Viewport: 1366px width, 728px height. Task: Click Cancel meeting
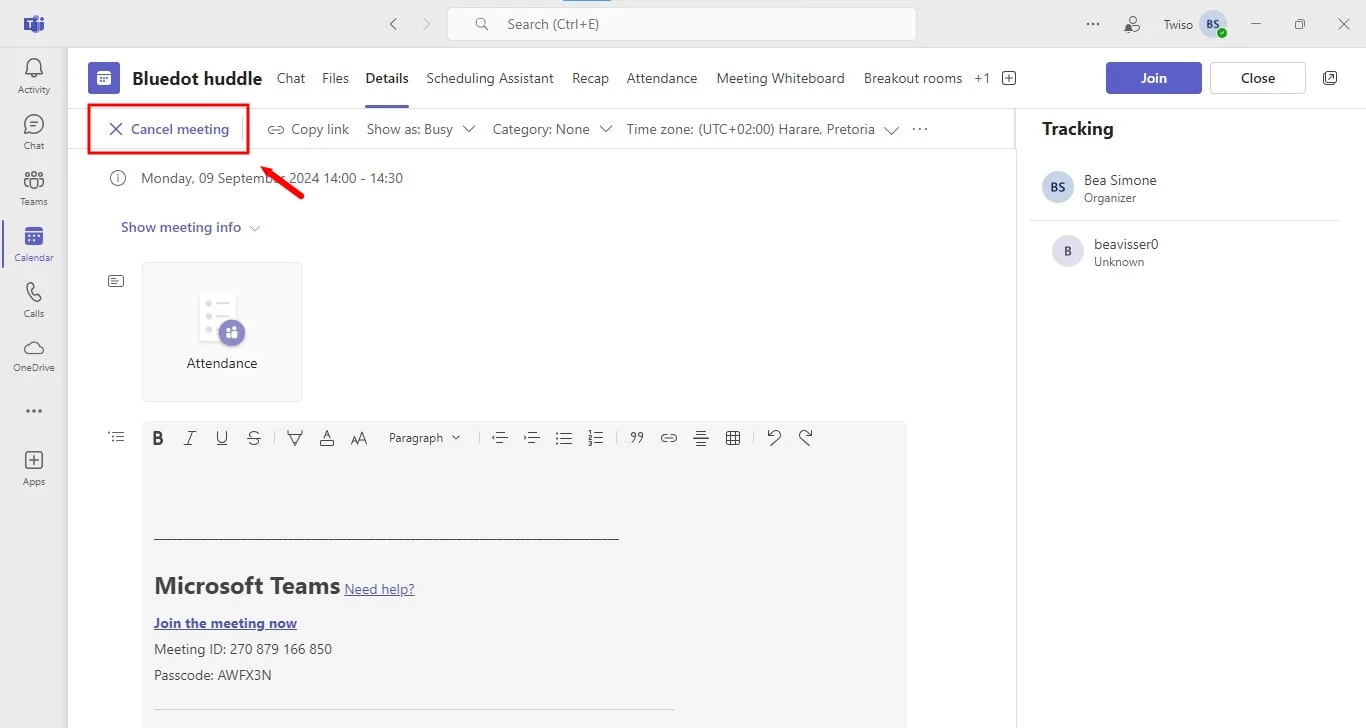point(169,129)
